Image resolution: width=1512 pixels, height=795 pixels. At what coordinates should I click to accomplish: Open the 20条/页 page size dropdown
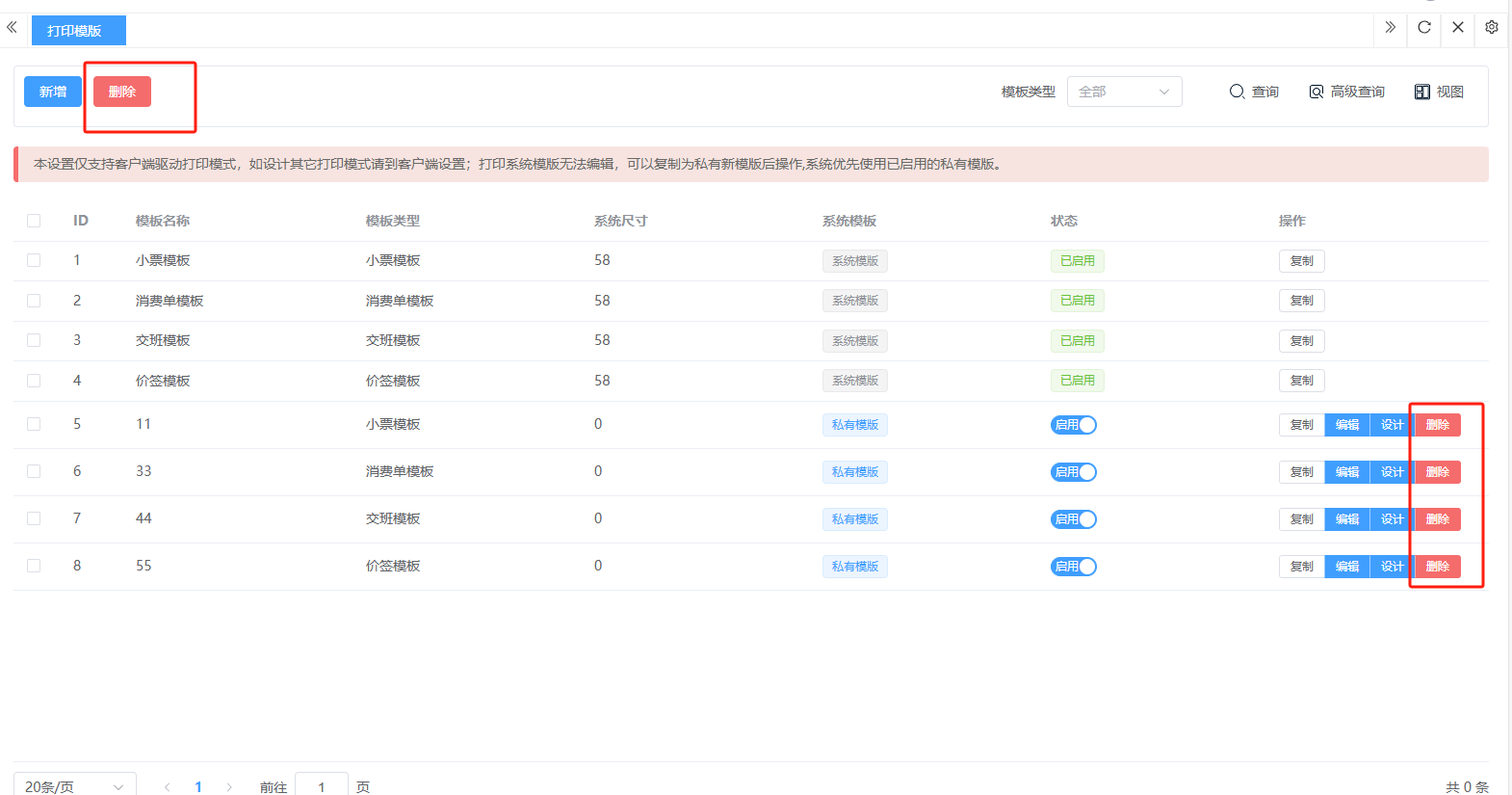click(74, 786)
